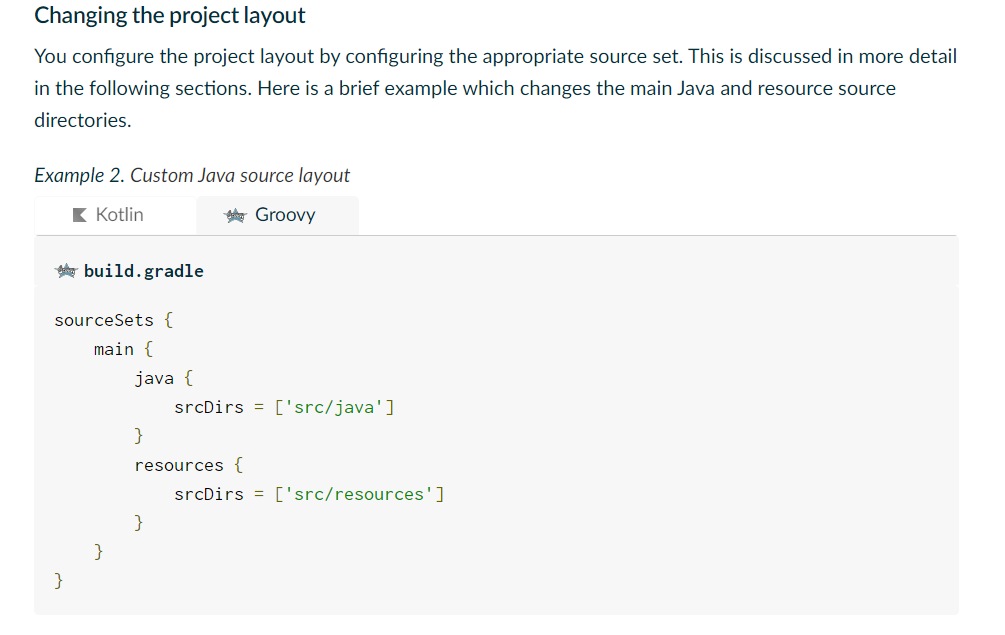Viewport: 1005px width, 635px height.
Task: Click the sourceSets keyword in the code
Action: [x=104, y=320]
